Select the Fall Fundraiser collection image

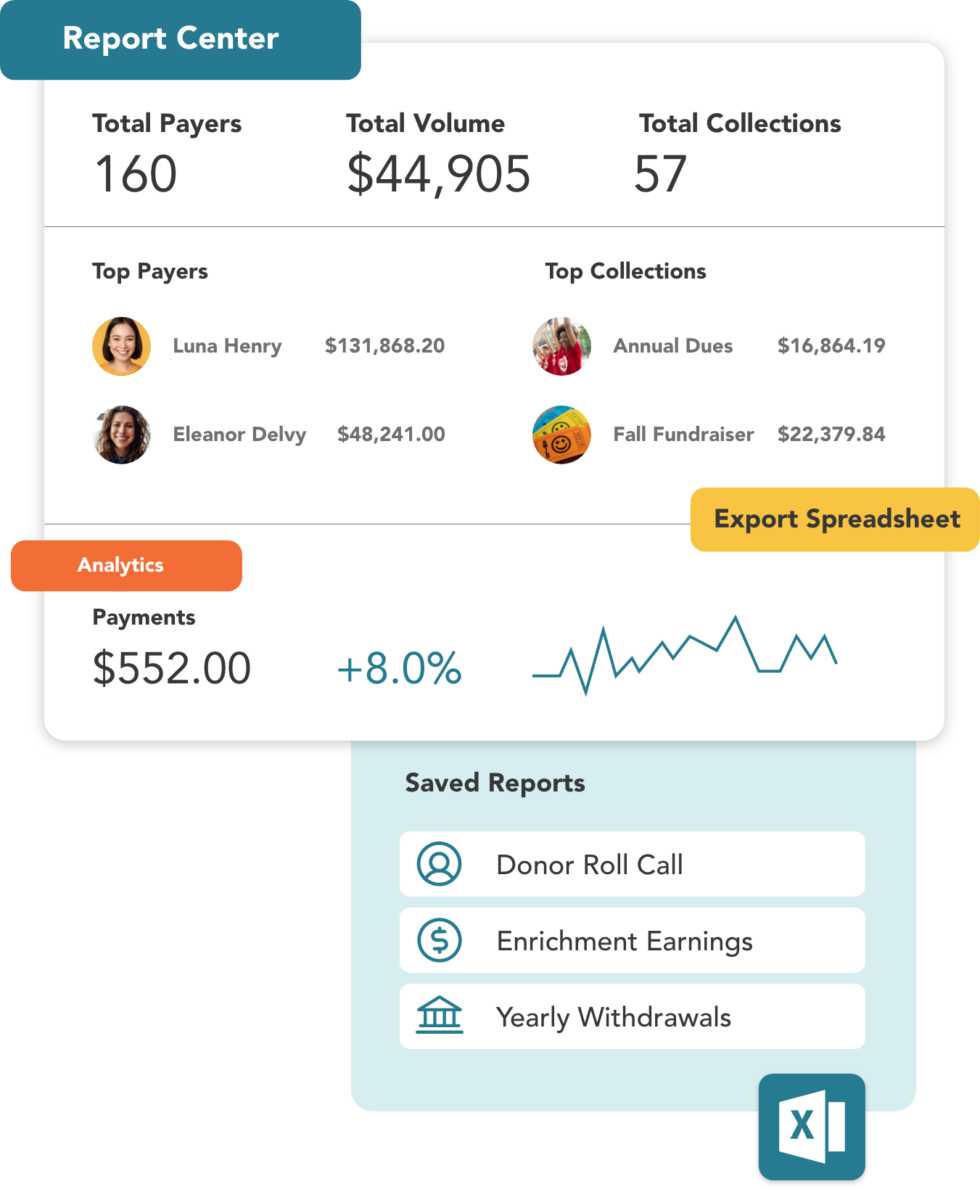click(x=561, y=434)
